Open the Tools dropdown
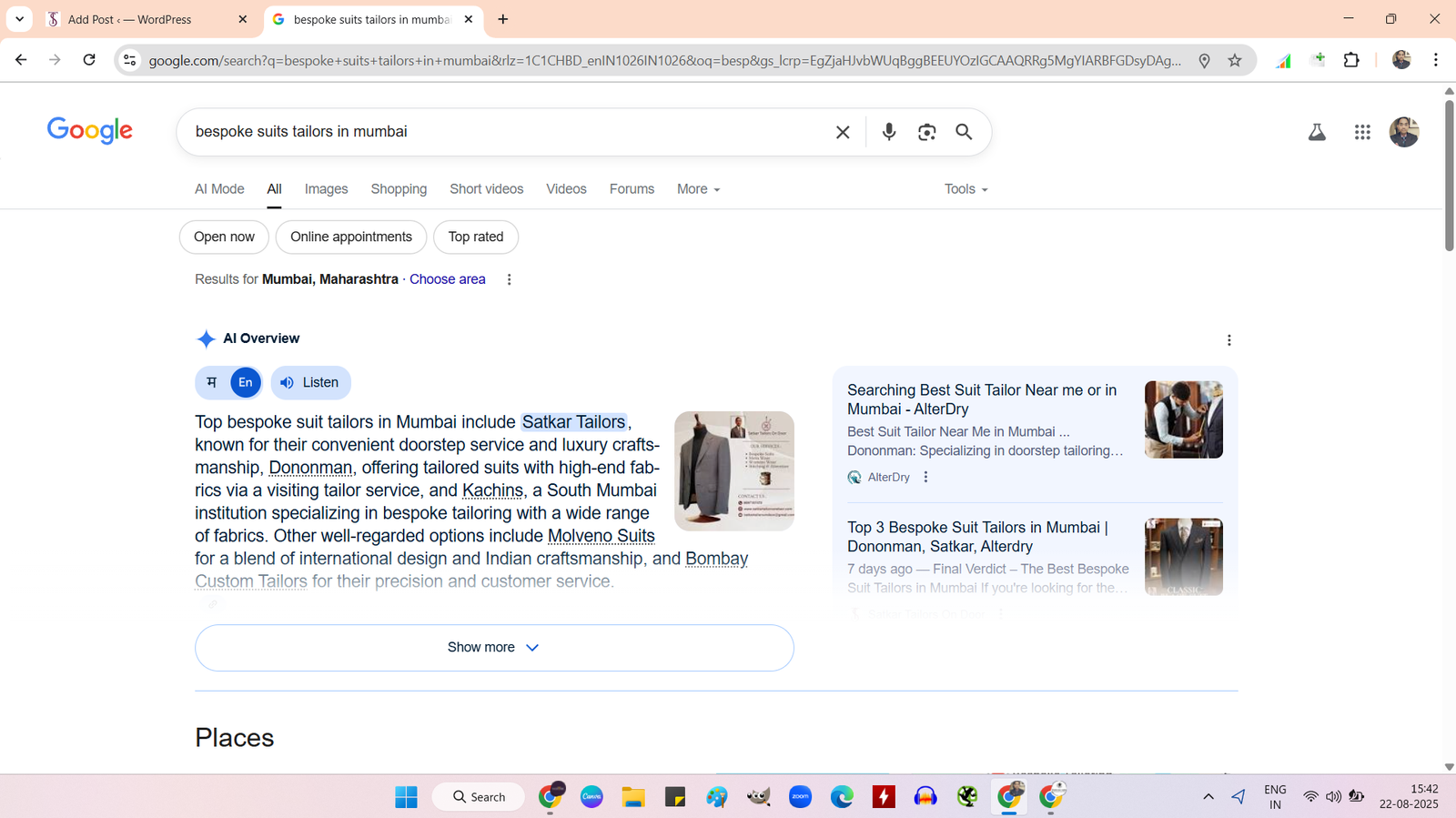Image resolution: width=1456 pixels, height=818 pixels. click(966, 189)
